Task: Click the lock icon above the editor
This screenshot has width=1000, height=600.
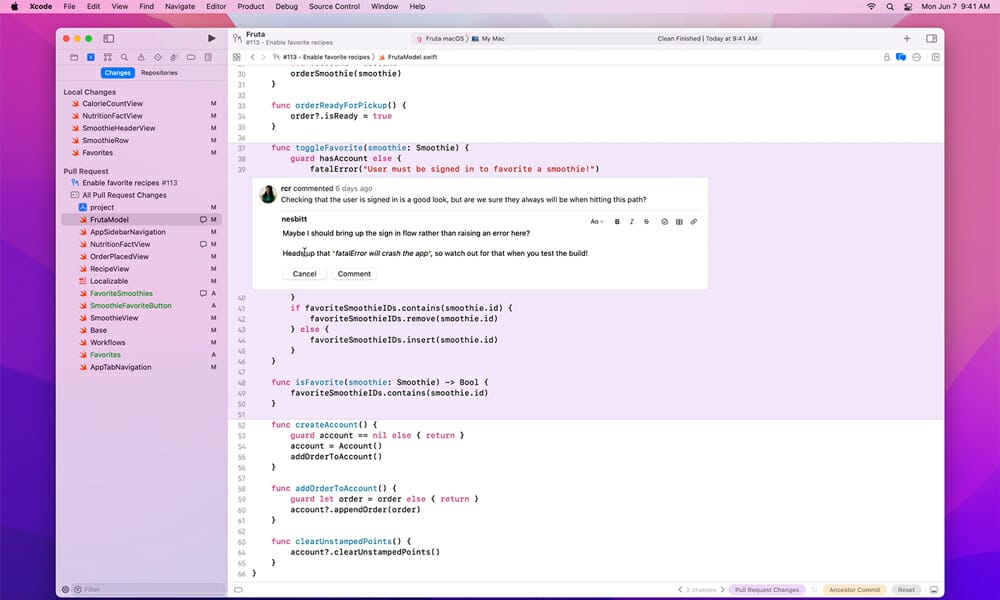Action: (x=888, y=57)
